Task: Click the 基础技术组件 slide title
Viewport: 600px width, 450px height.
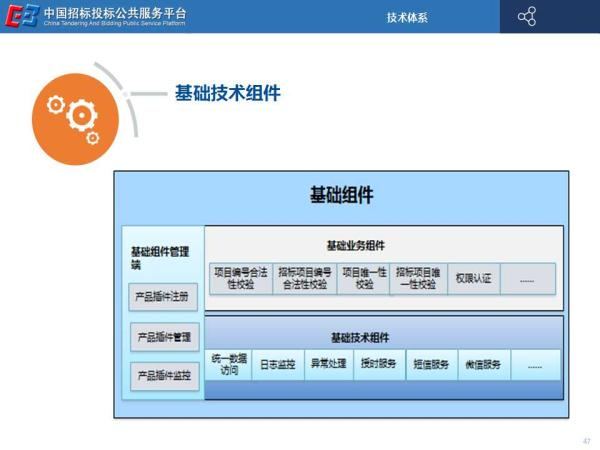Action: (227, 93)
